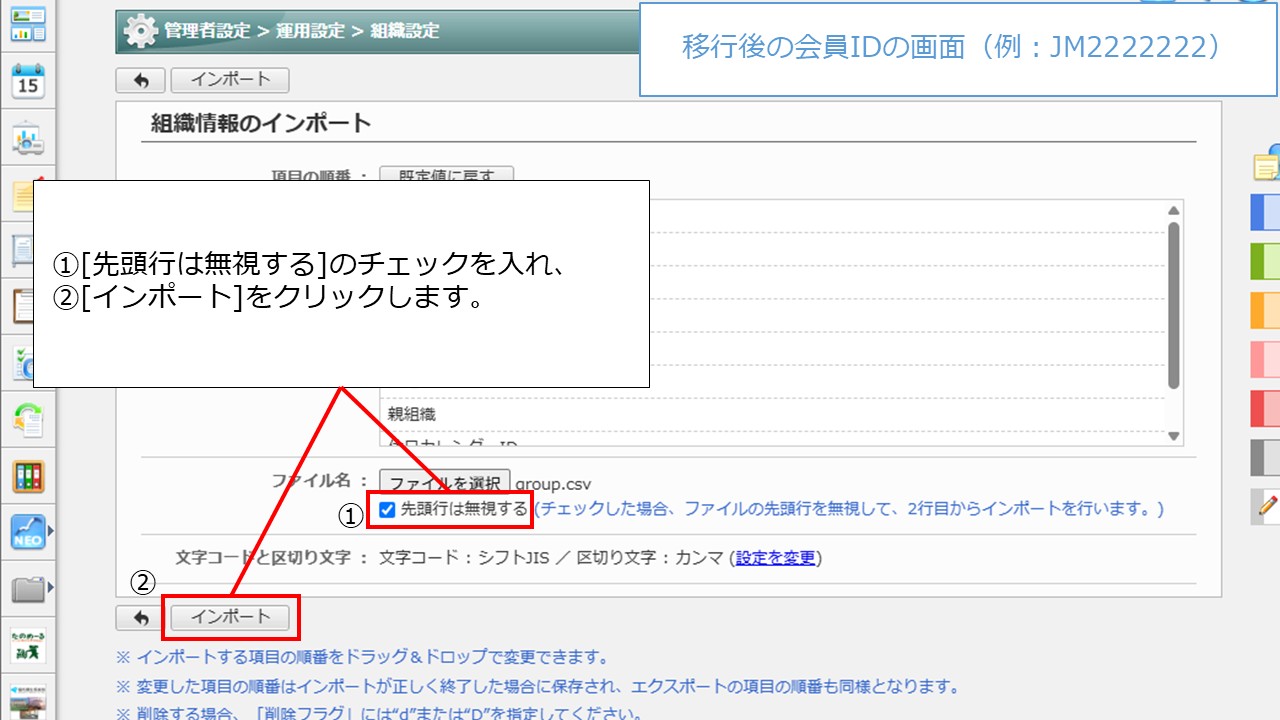
Task: Click the ファイルを選択 button
Action: pyautogui.click(x=445, y=482)
